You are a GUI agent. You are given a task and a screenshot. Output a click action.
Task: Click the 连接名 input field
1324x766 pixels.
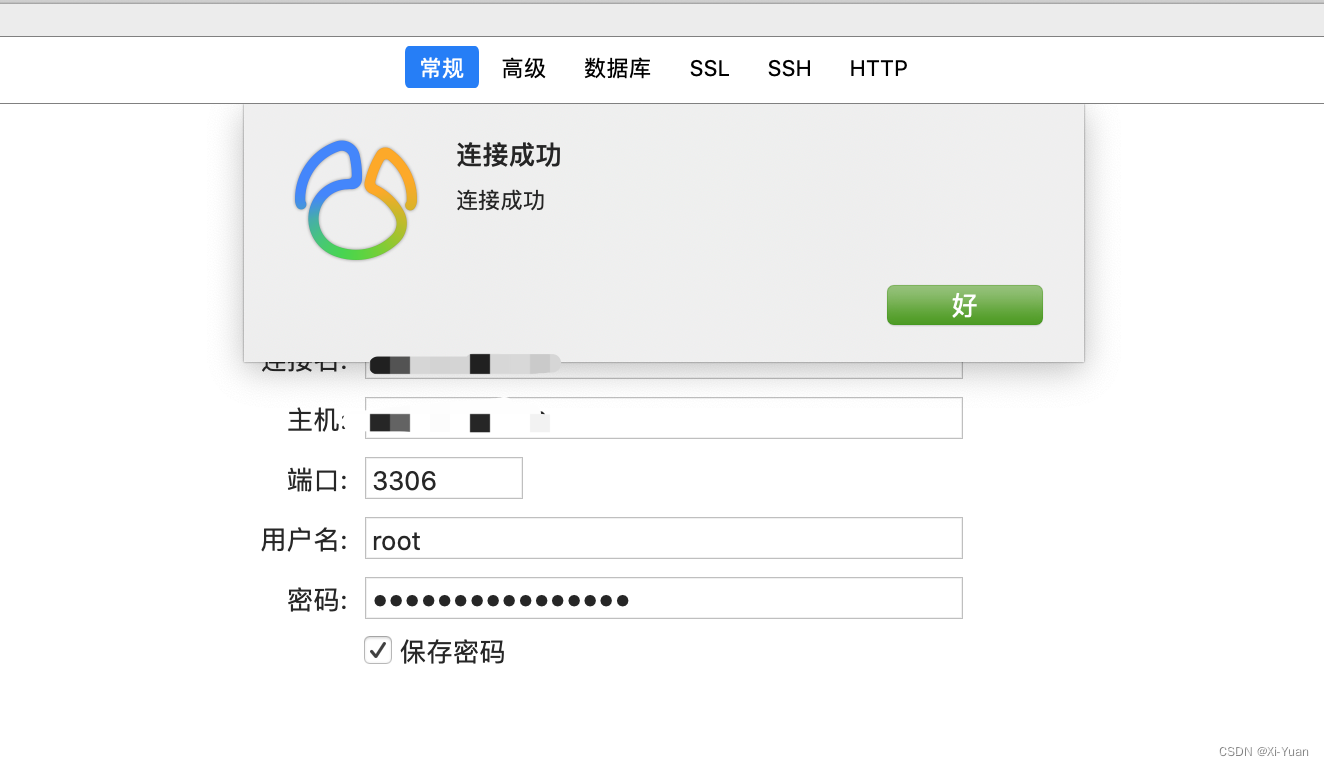663,368
